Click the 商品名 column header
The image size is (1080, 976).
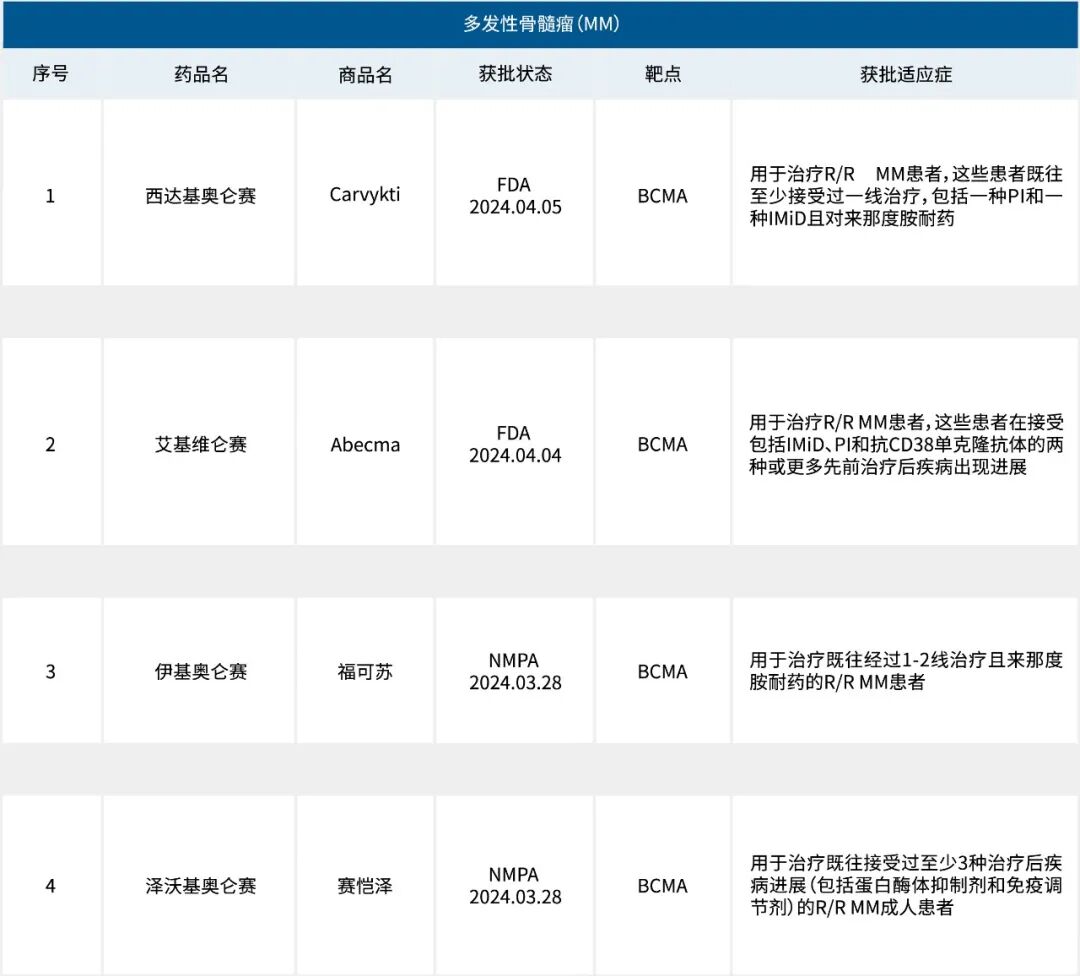pyautogui.click(x=365, y=74)
